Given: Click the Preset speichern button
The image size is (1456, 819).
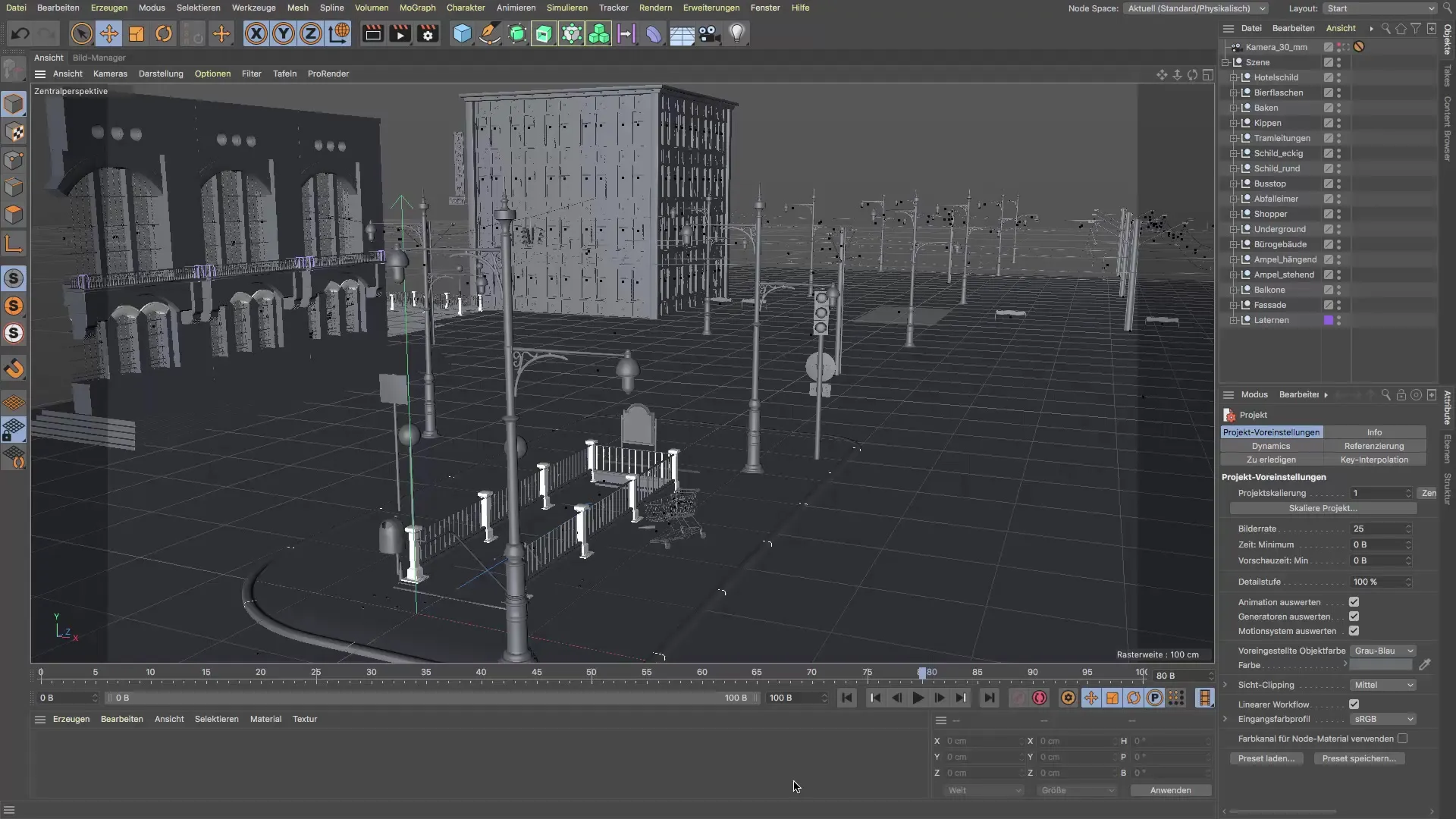Looking at the screenshot, I should (1359, 758).
